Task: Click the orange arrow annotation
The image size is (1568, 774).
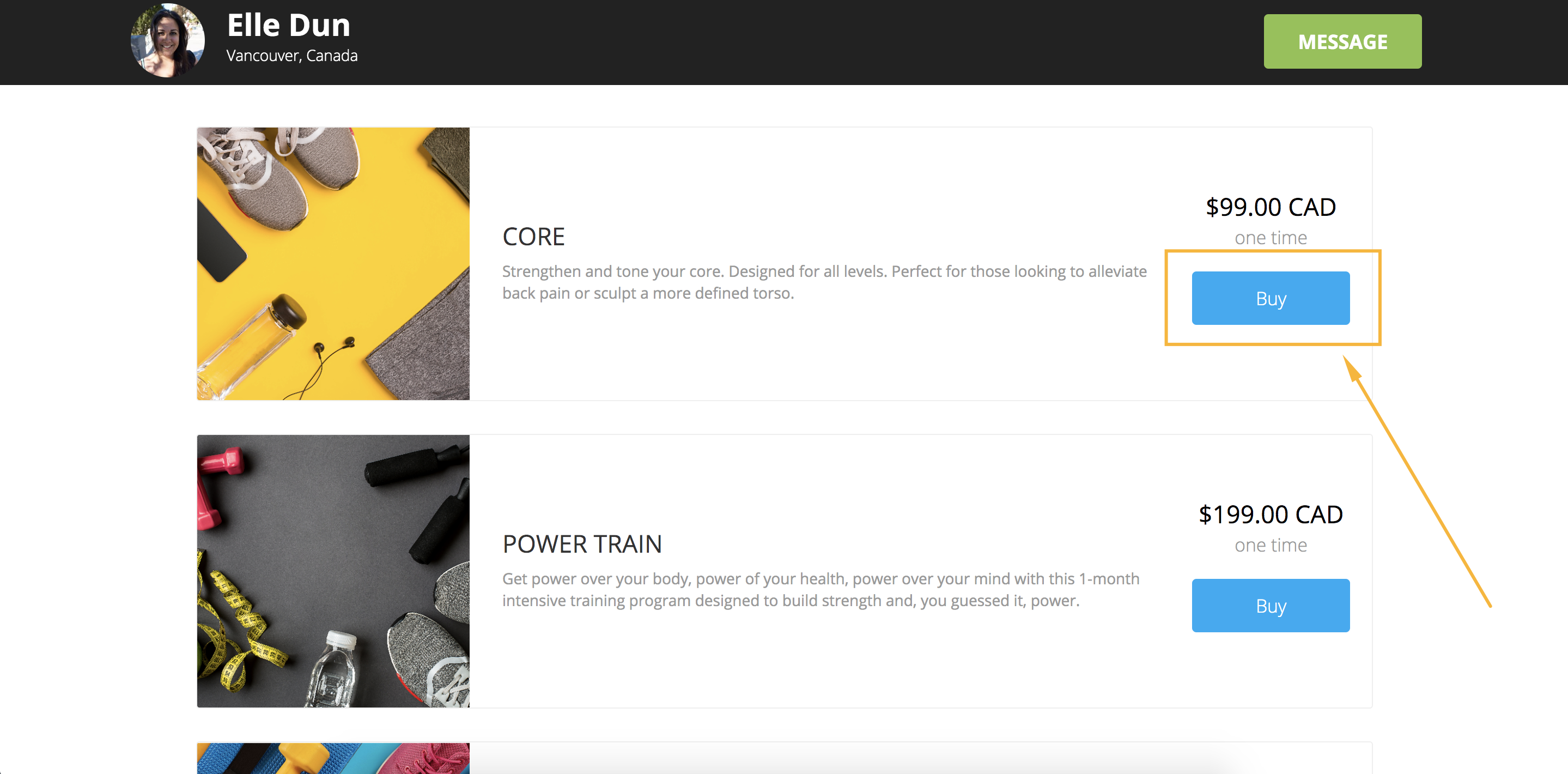Action: tap(1417, 481)
